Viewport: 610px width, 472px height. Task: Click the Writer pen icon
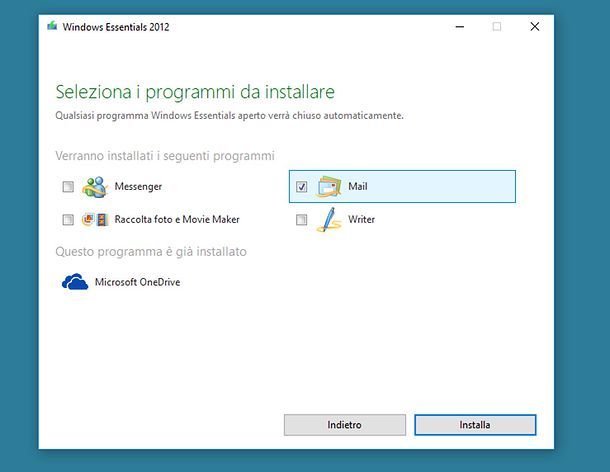coord(329,220)
